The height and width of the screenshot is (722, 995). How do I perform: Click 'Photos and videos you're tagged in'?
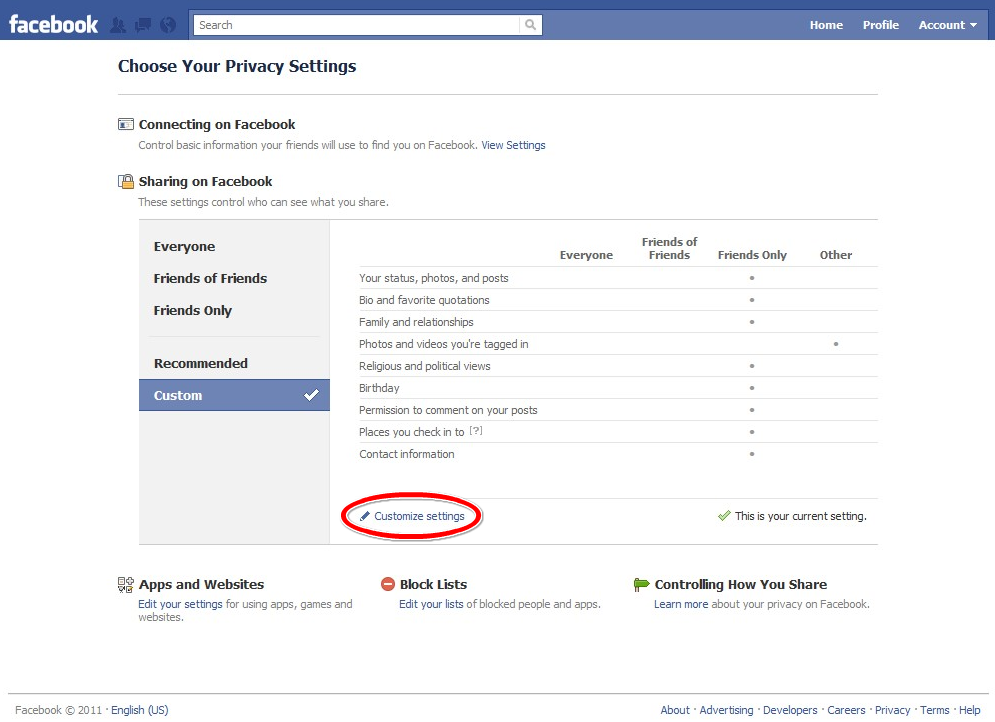[x=444, y=344]
